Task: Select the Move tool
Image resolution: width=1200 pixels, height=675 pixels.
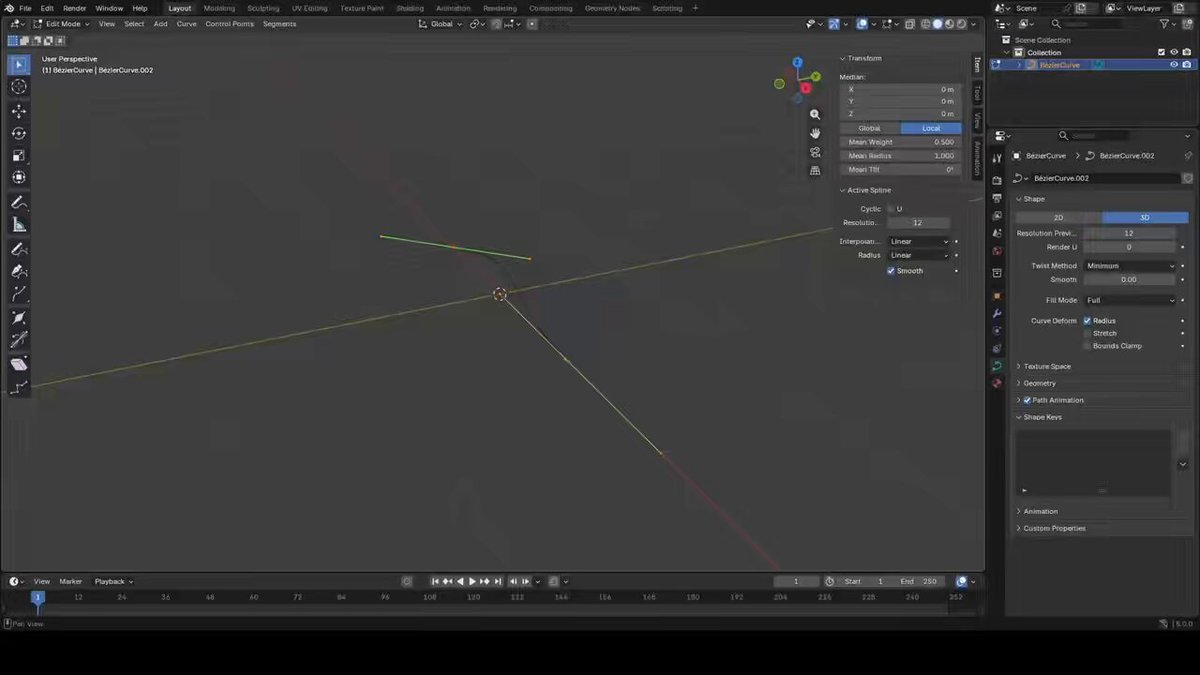Action: 19,111
